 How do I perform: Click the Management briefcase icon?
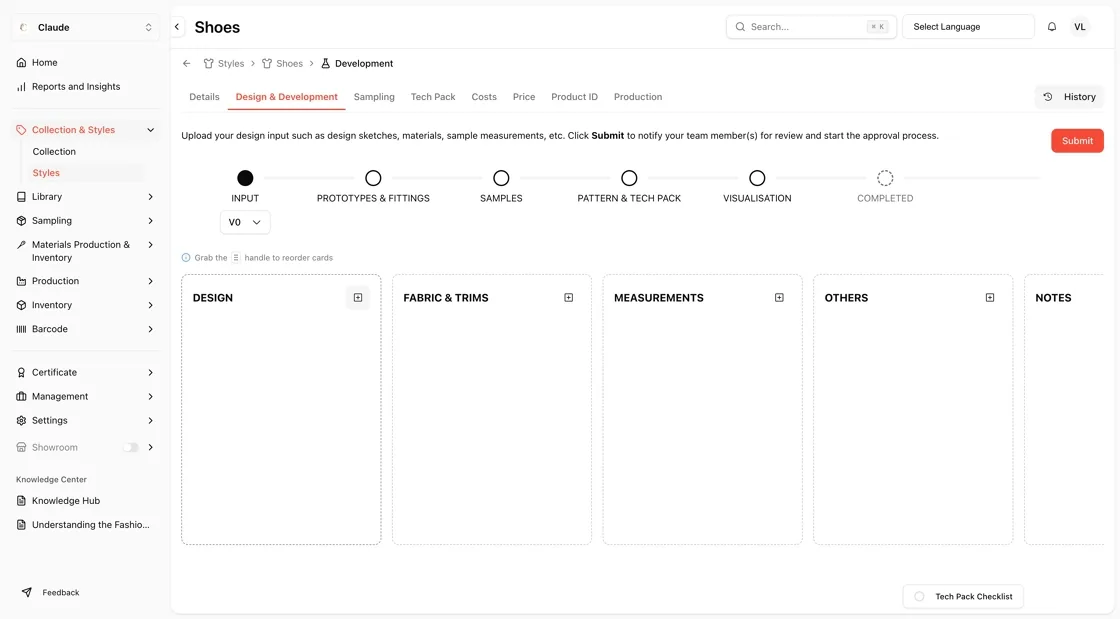[21, 397]
